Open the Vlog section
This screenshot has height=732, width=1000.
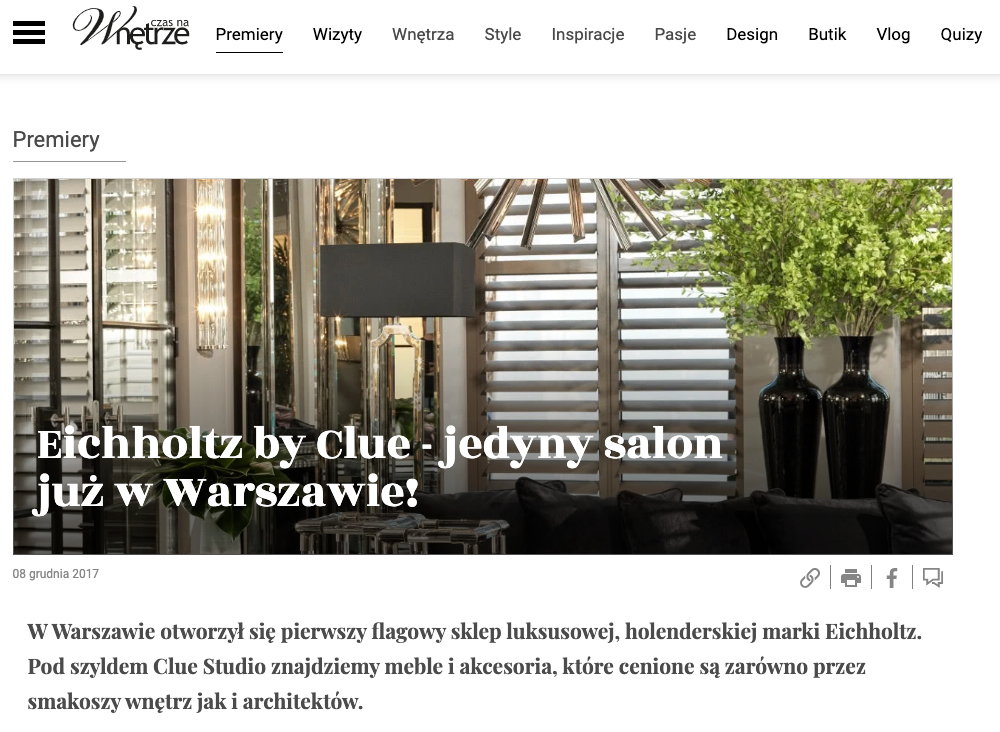point(893,34)
